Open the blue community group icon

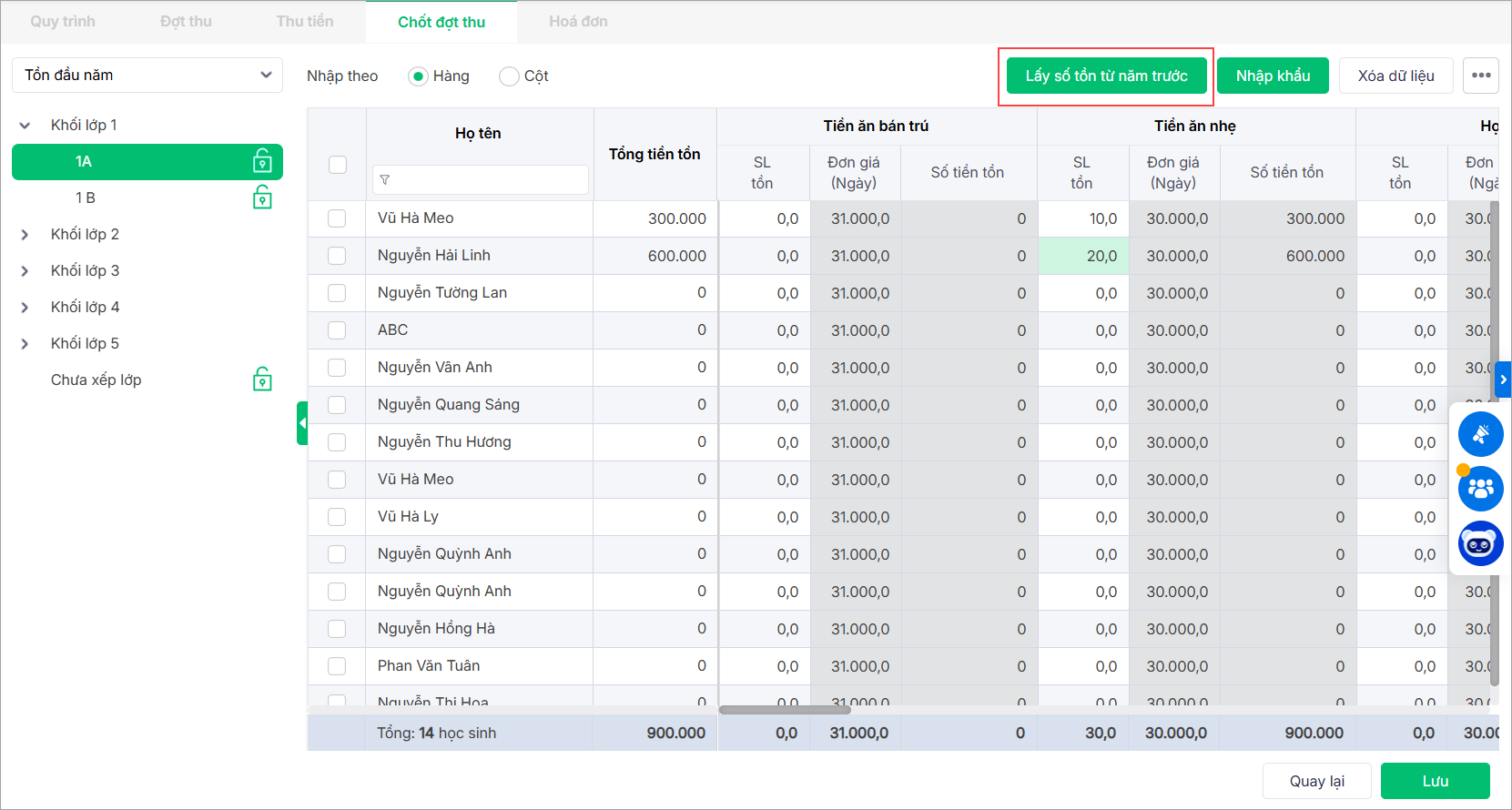pos(1480,489)
